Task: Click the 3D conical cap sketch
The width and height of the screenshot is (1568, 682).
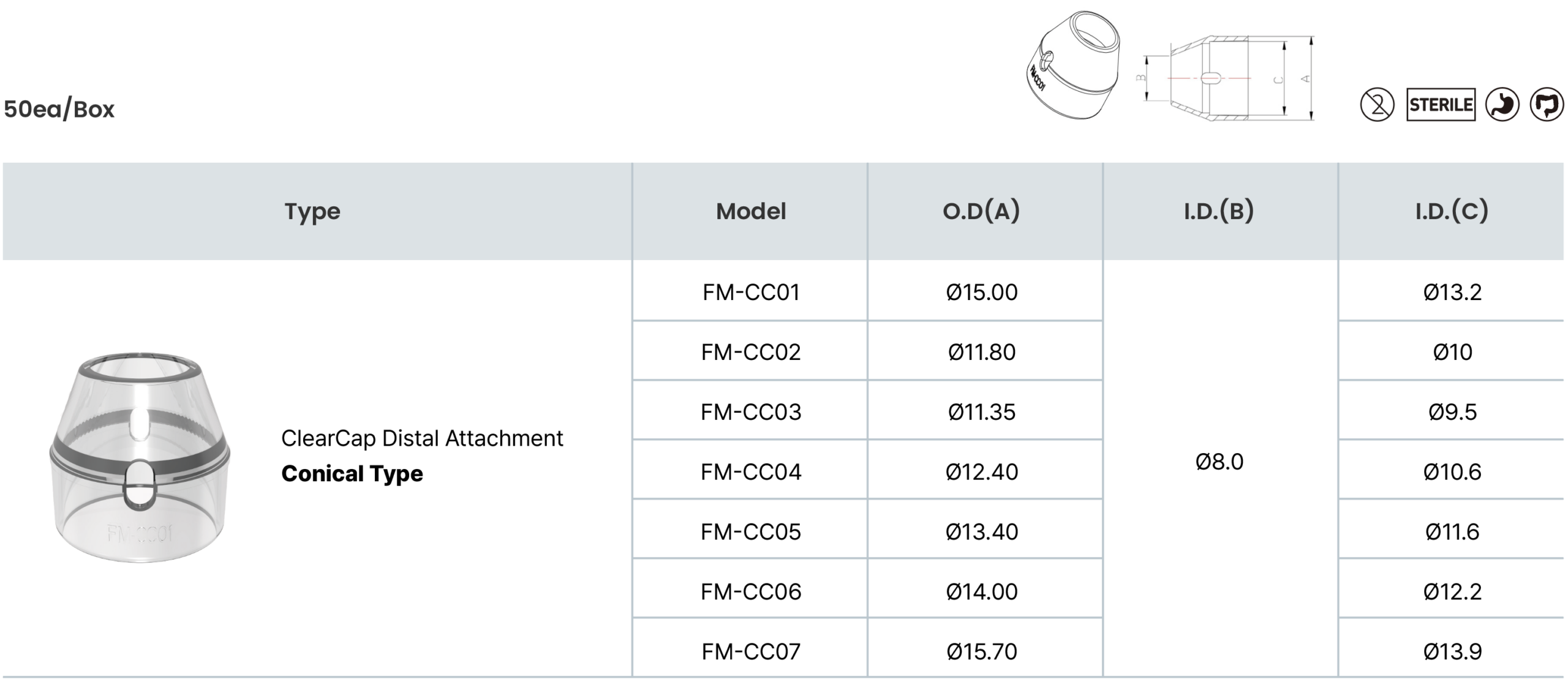Action: click(x=1072, y=66)
